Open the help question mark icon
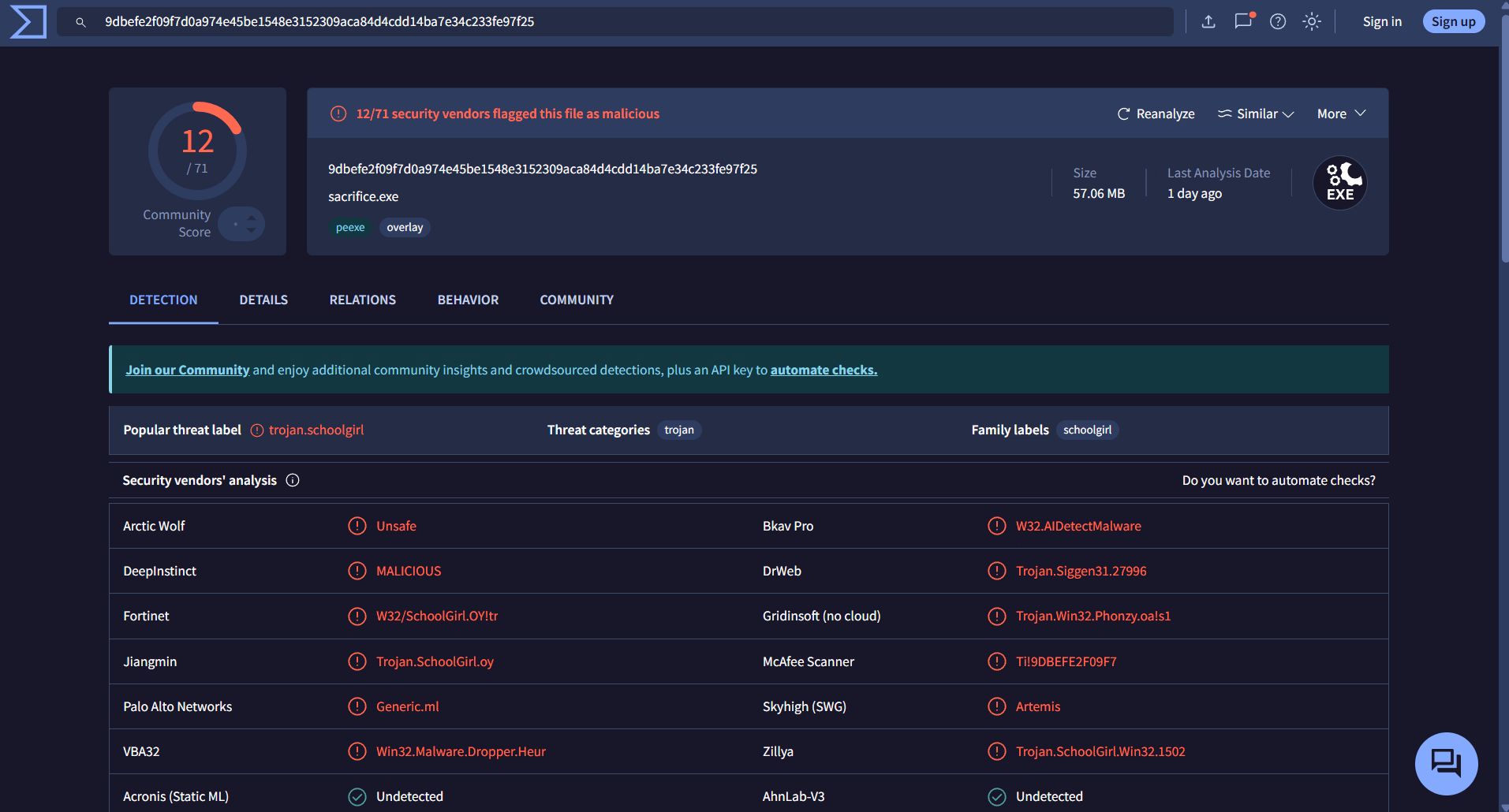The image size is (1509, 812). [x=1278, y=21]
